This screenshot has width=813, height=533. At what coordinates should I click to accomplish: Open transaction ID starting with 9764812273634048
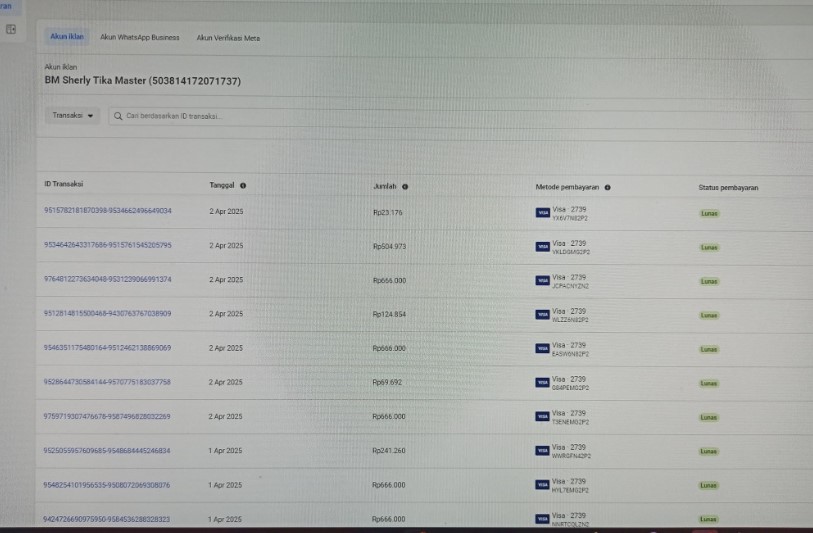(107, 279)
